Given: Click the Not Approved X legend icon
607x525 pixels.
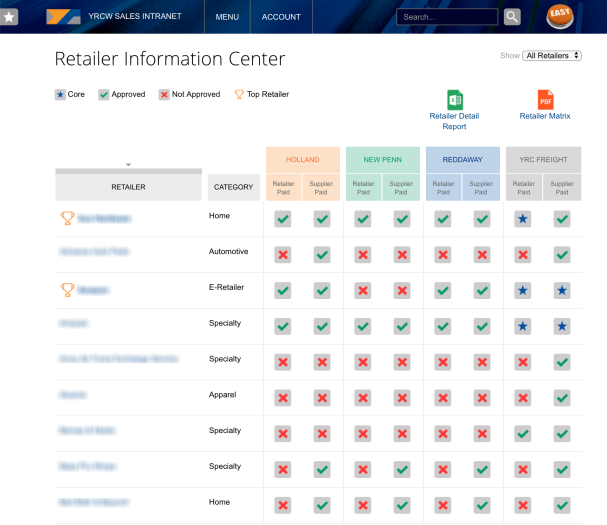Looking at the screenshot, I should click(x=164, y=94).
